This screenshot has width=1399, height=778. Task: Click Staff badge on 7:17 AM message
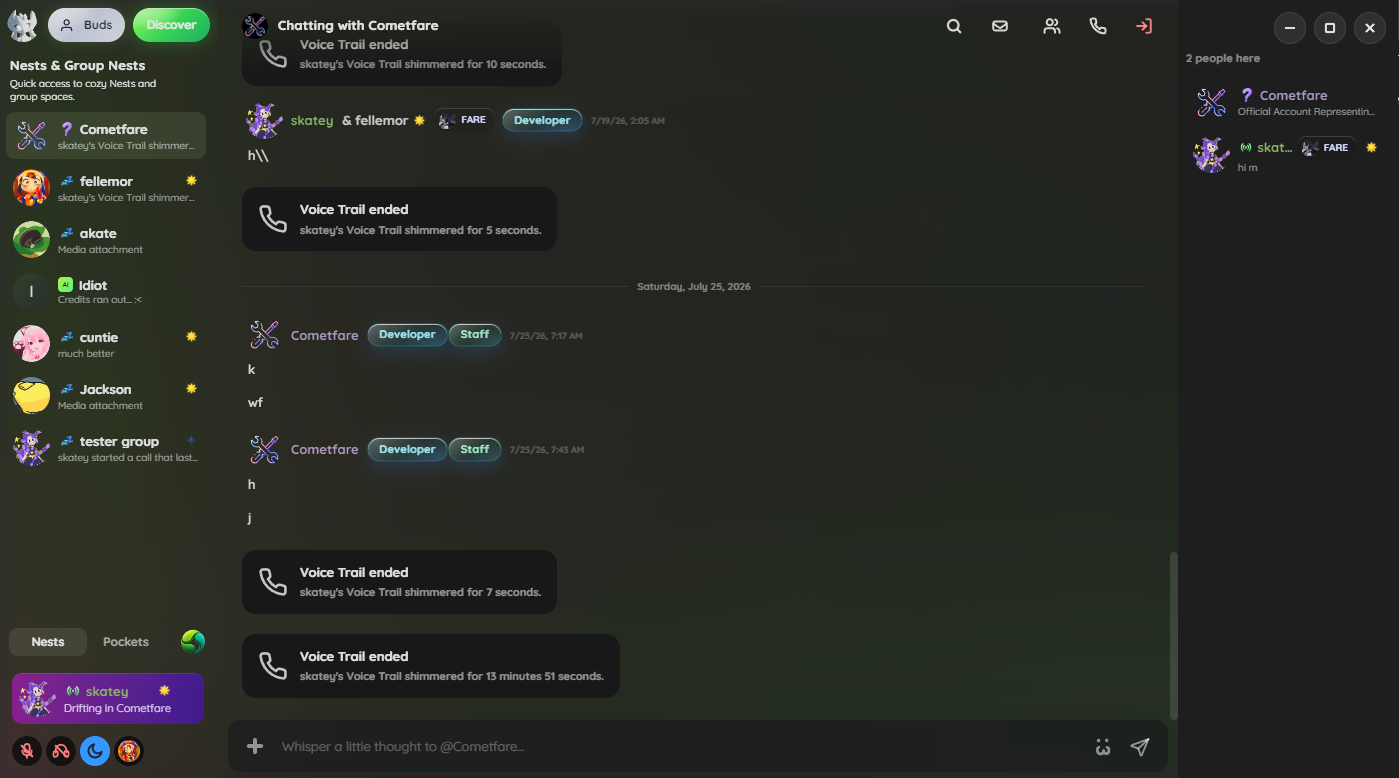point(475,335)
